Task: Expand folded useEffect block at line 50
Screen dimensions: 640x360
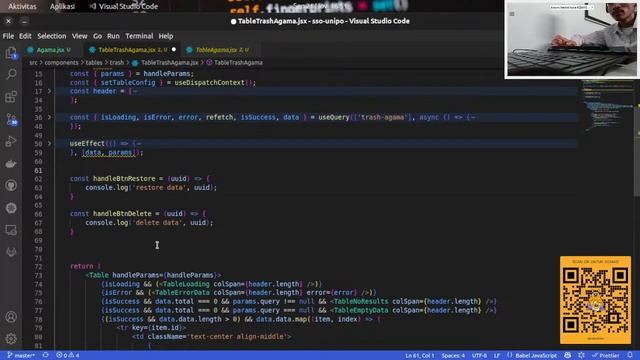Action: pyautogui.click(x=50, y=143)
